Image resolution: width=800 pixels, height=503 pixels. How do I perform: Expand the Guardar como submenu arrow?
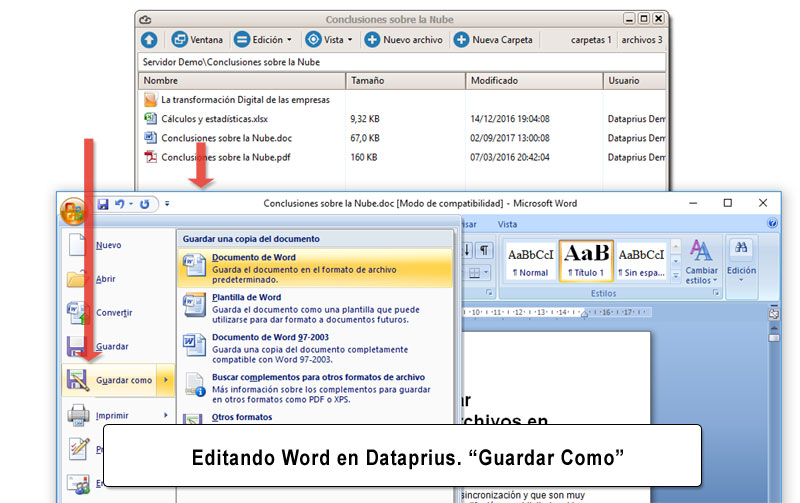[x=166, y=380]
